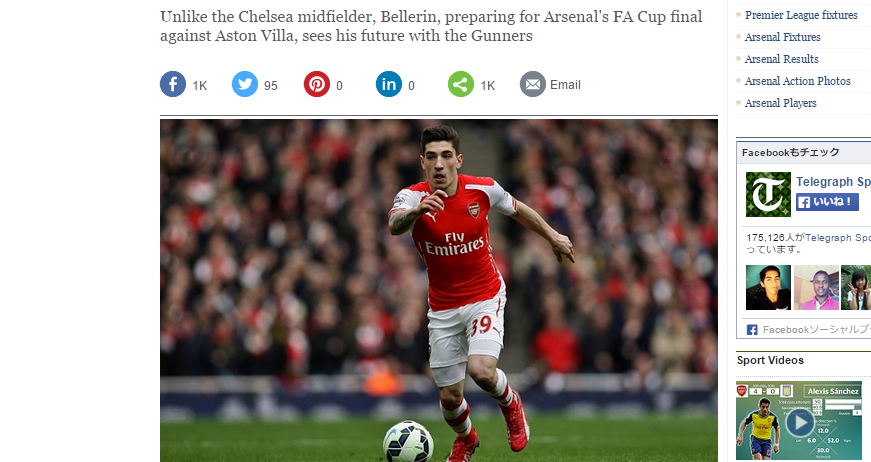The width and height of the screenshot is (871, 462).
Task: Open Arsenal Fixtures link
Action: pyautogui.click(x=783, y=37)
